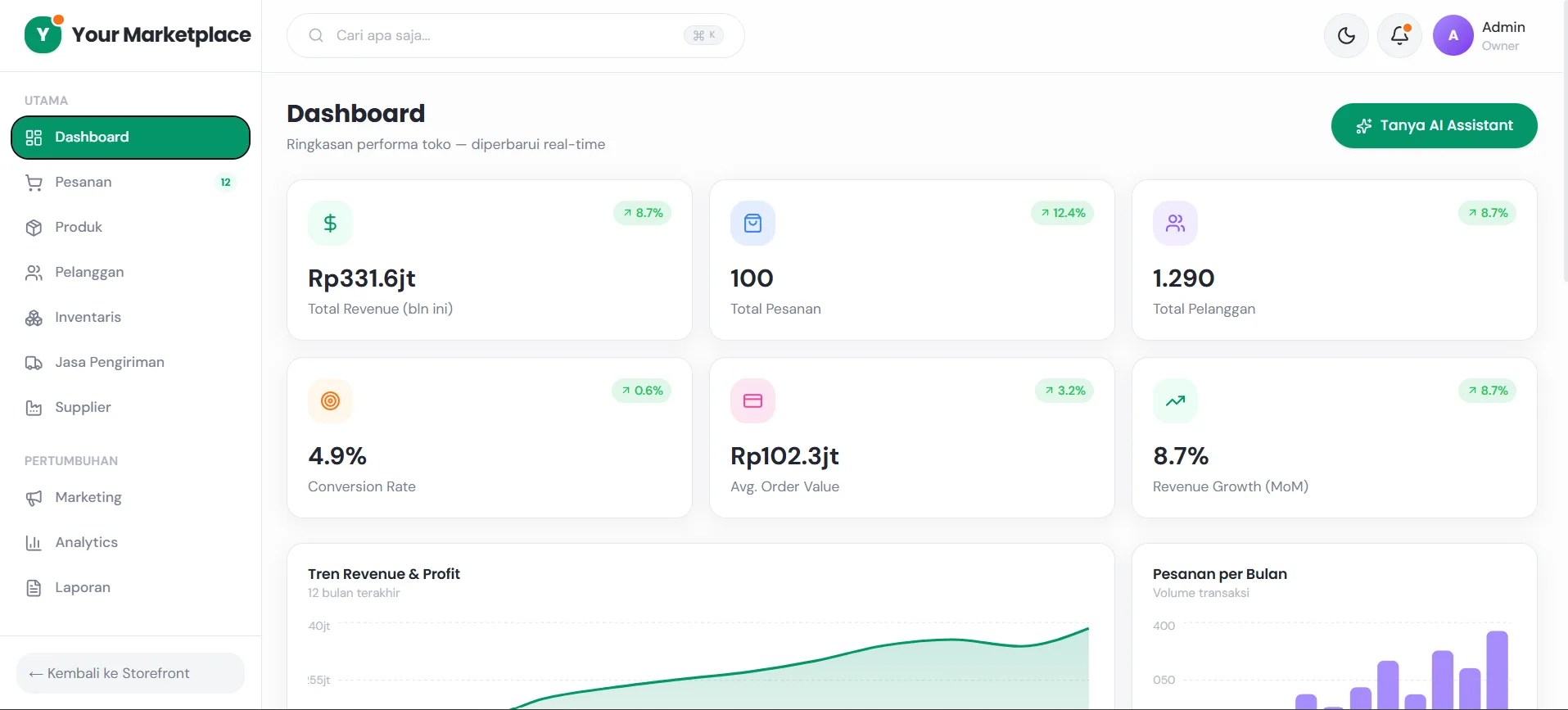
Task: Click the search magnifier icon
Action: click(316, 35)
